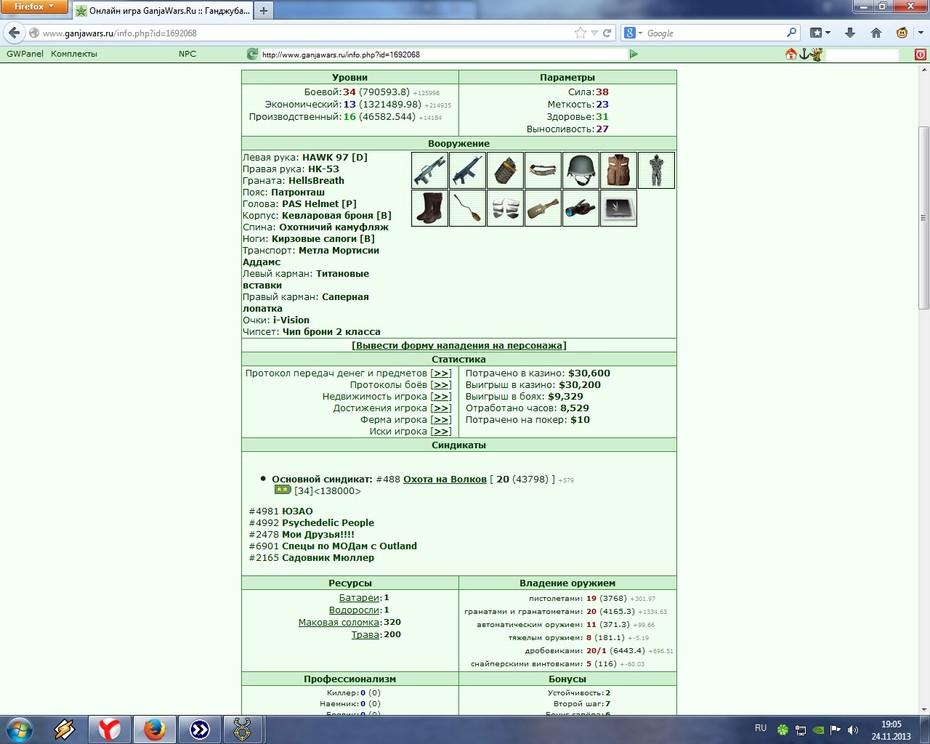Screen dimensions: 930x744
Task: Click the titanium inserts icon
Action: [x=505, y=208]
